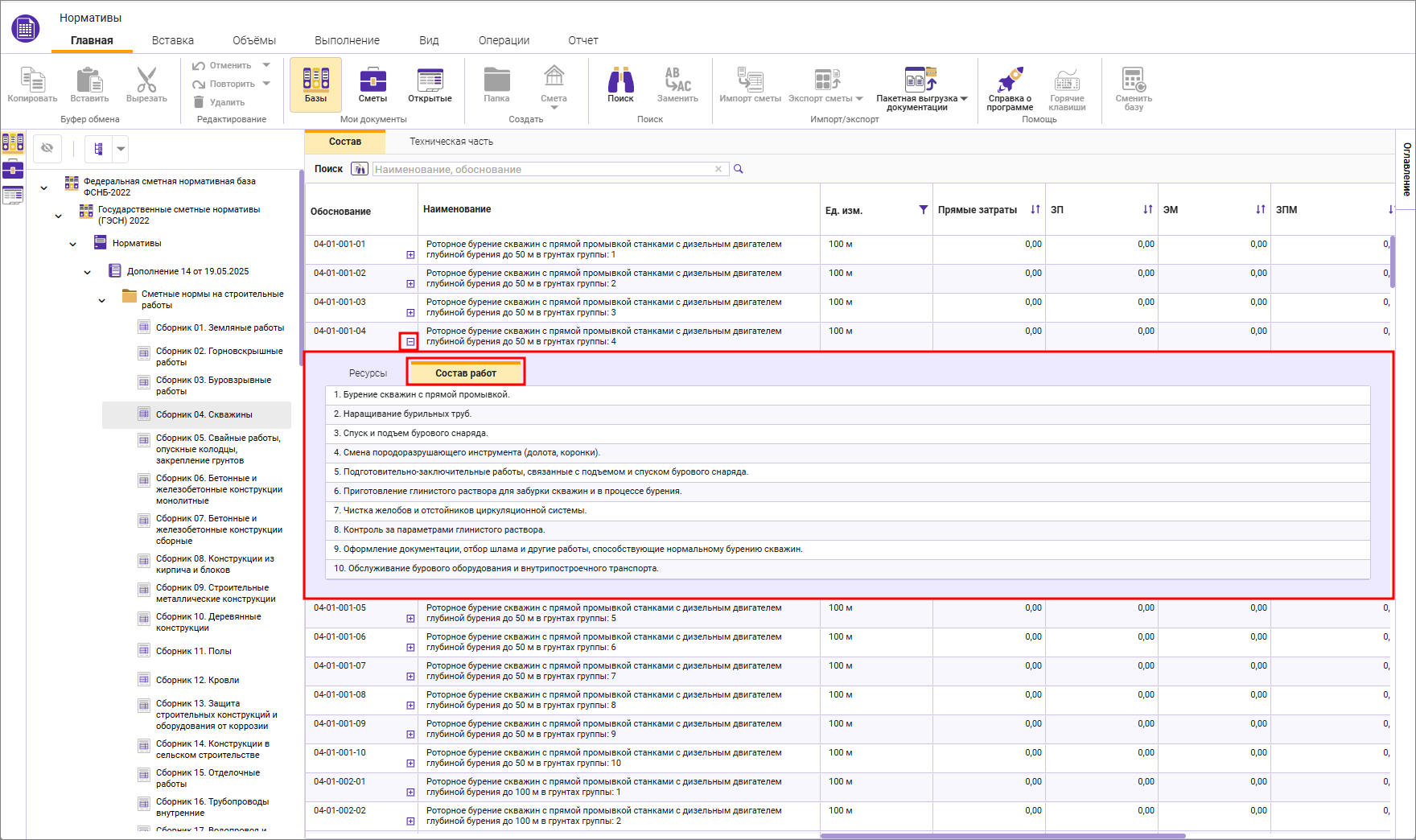The image size is (1416, 840).
Task: Click the horizontal scrollbar at table bottom
Action: click(1002, 835)
